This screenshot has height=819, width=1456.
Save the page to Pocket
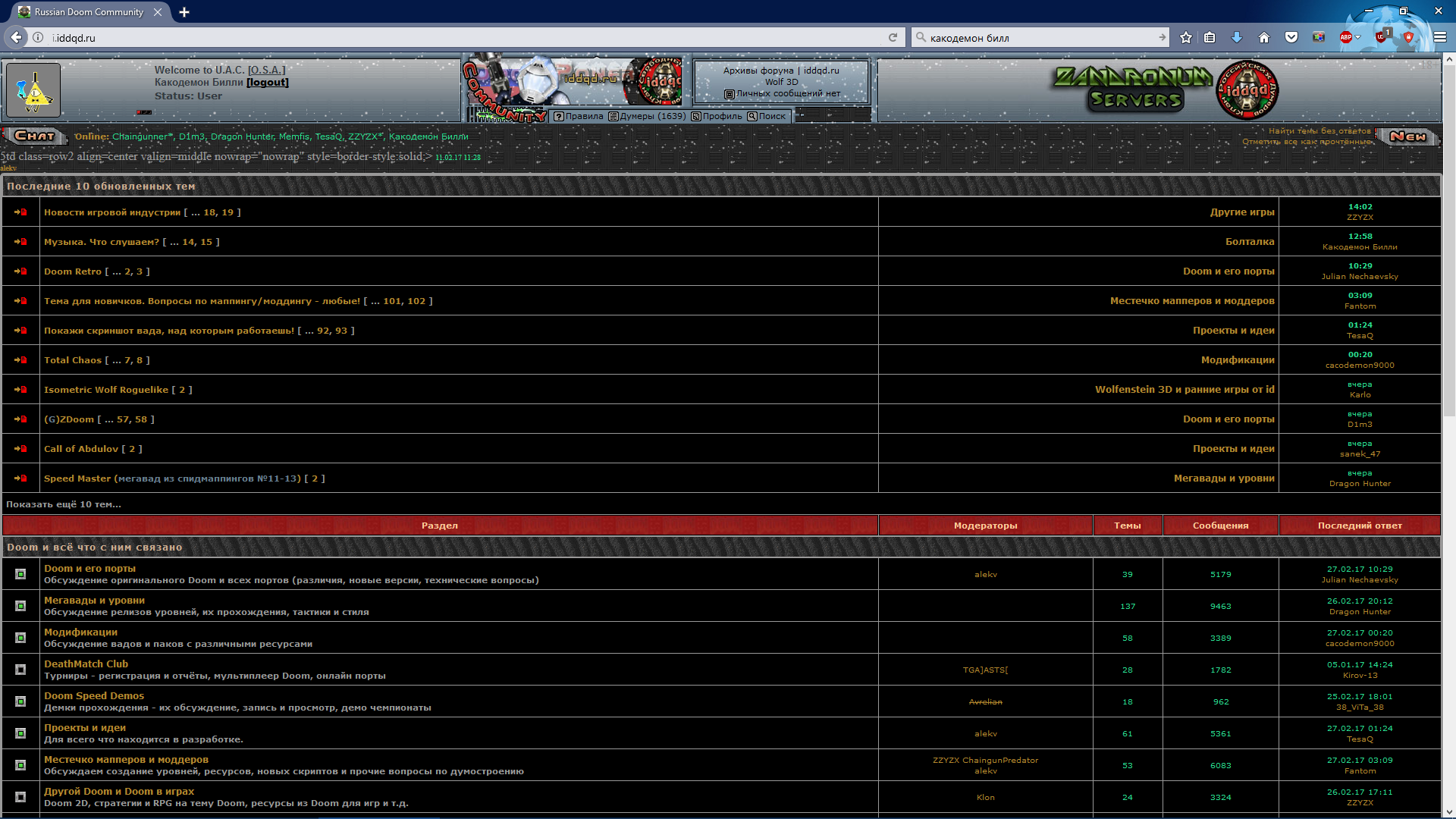1291,37
